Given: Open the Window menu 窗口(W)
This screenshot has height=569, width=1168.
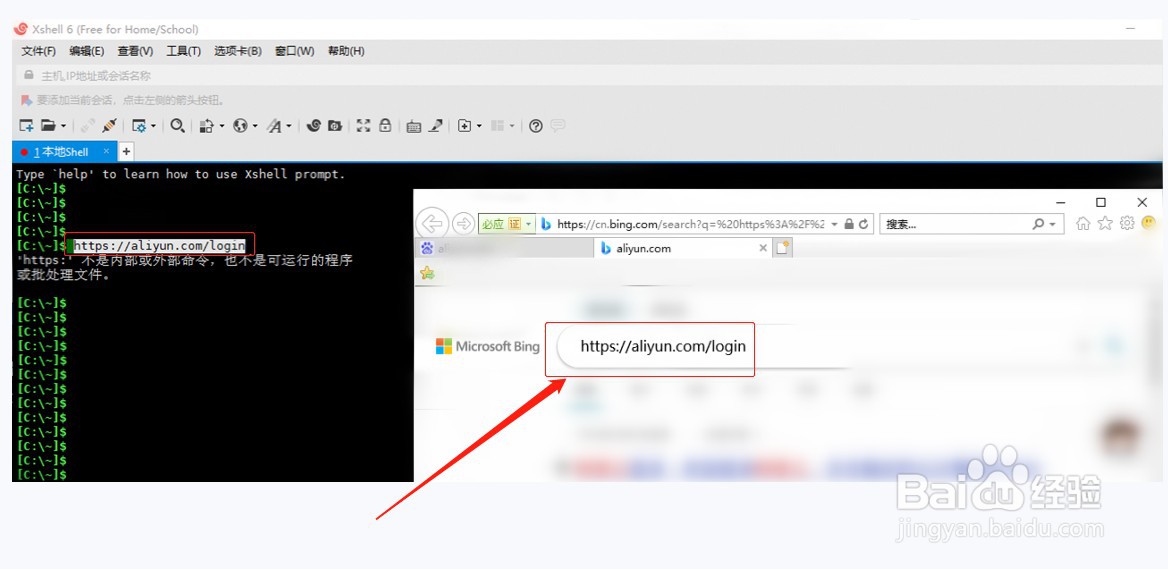Looking at the screenshot, I should [x=294, y=51].
